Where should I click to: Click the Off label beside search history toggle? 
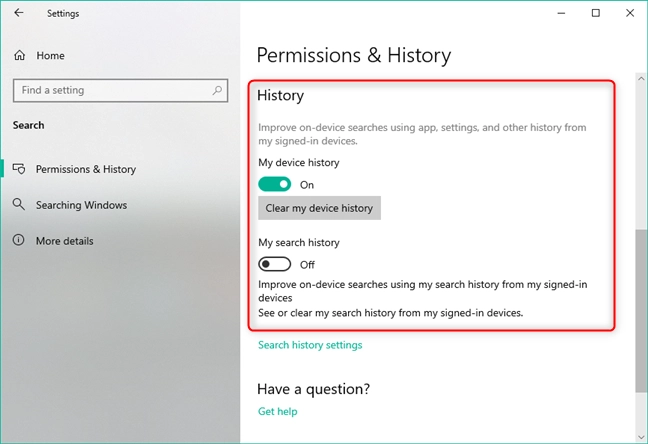307,265
